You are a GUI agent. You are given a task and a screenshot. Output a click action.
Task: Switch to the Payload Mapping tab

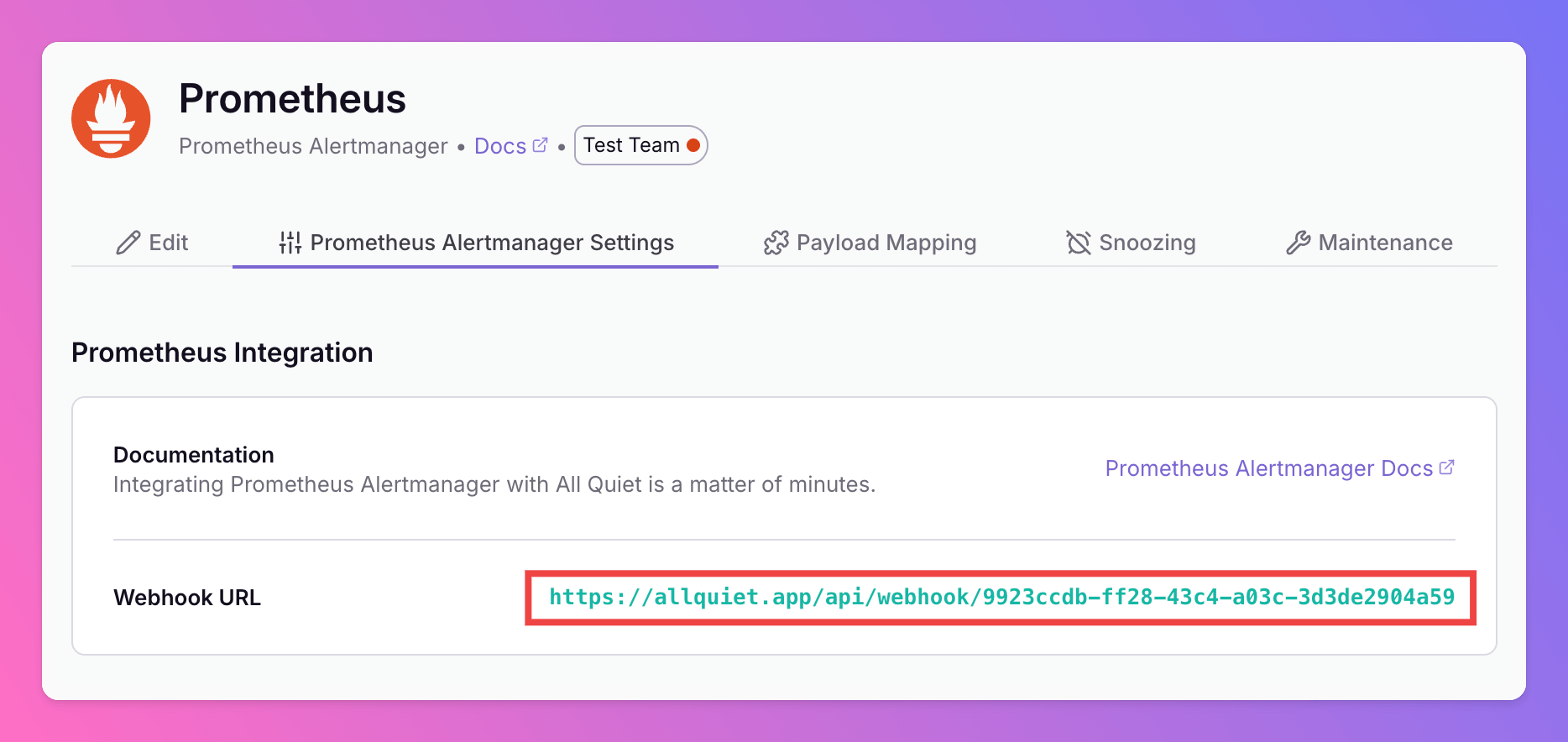[x=870, y=243]
